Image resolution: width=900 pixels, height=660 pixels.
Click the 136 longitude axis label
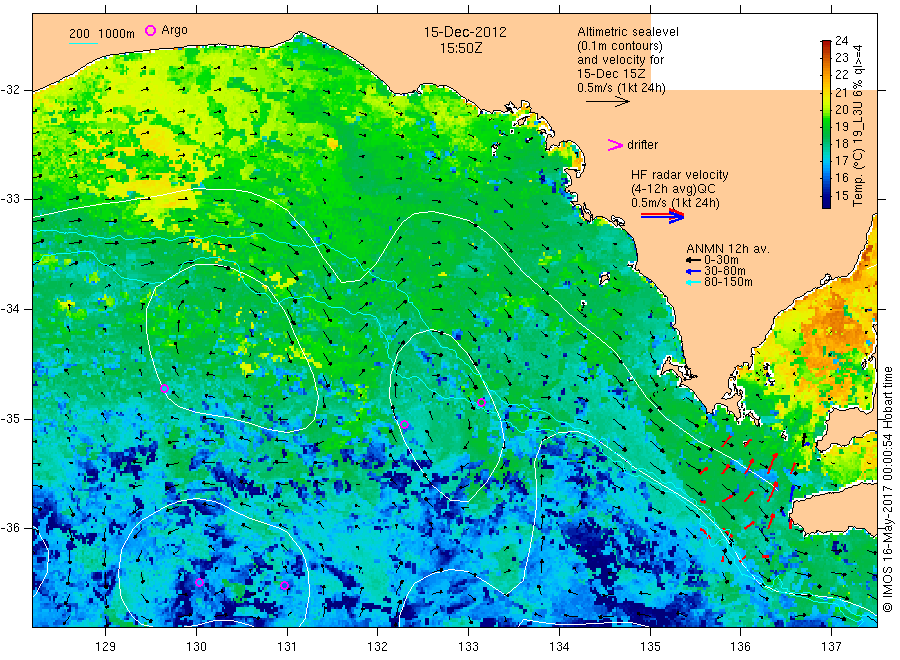740,647
